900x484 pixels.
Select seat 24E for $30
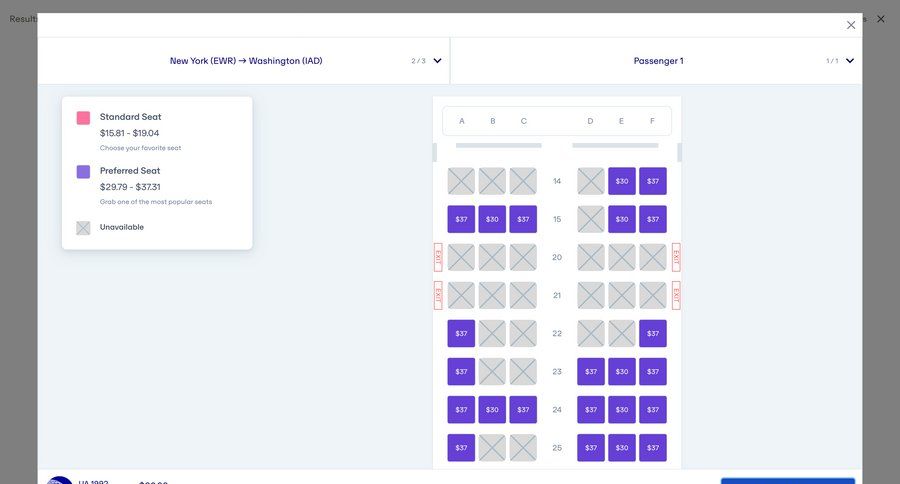tap(622, 410)
